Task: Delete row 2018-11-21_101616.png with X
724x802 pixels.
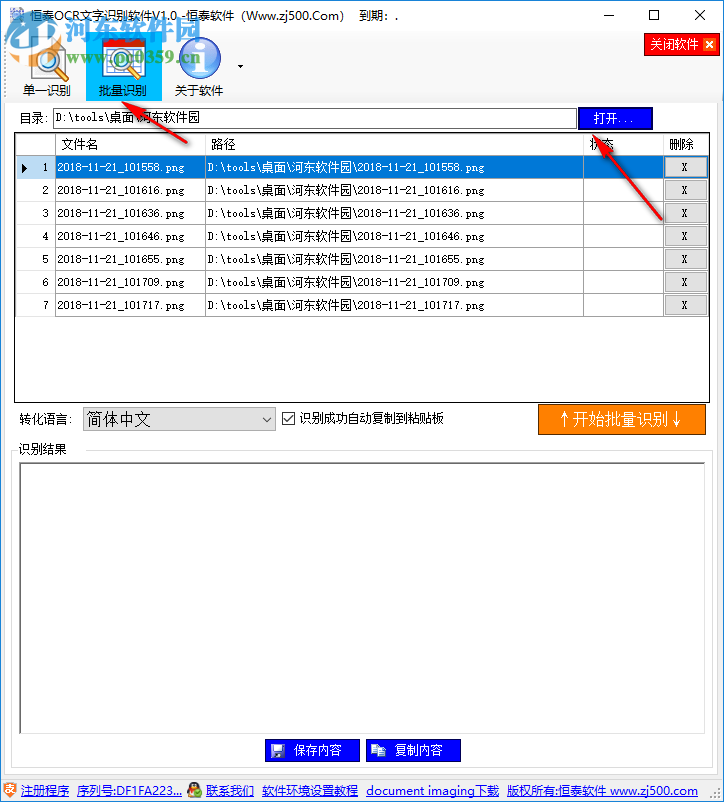Action: [685, 190]
